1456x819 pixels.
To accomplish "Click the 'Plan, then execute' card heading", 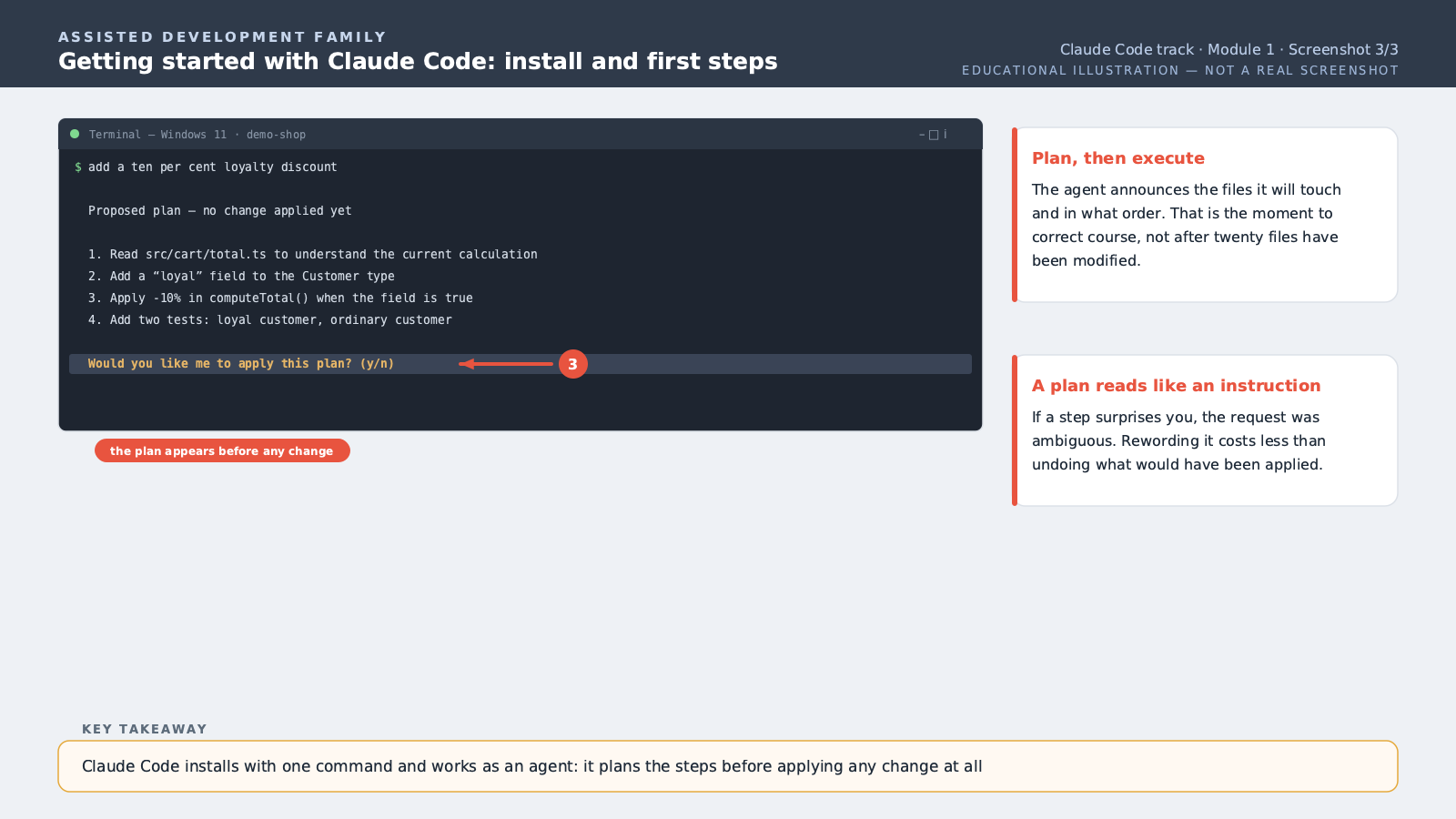I will (x=1118, y=158).
